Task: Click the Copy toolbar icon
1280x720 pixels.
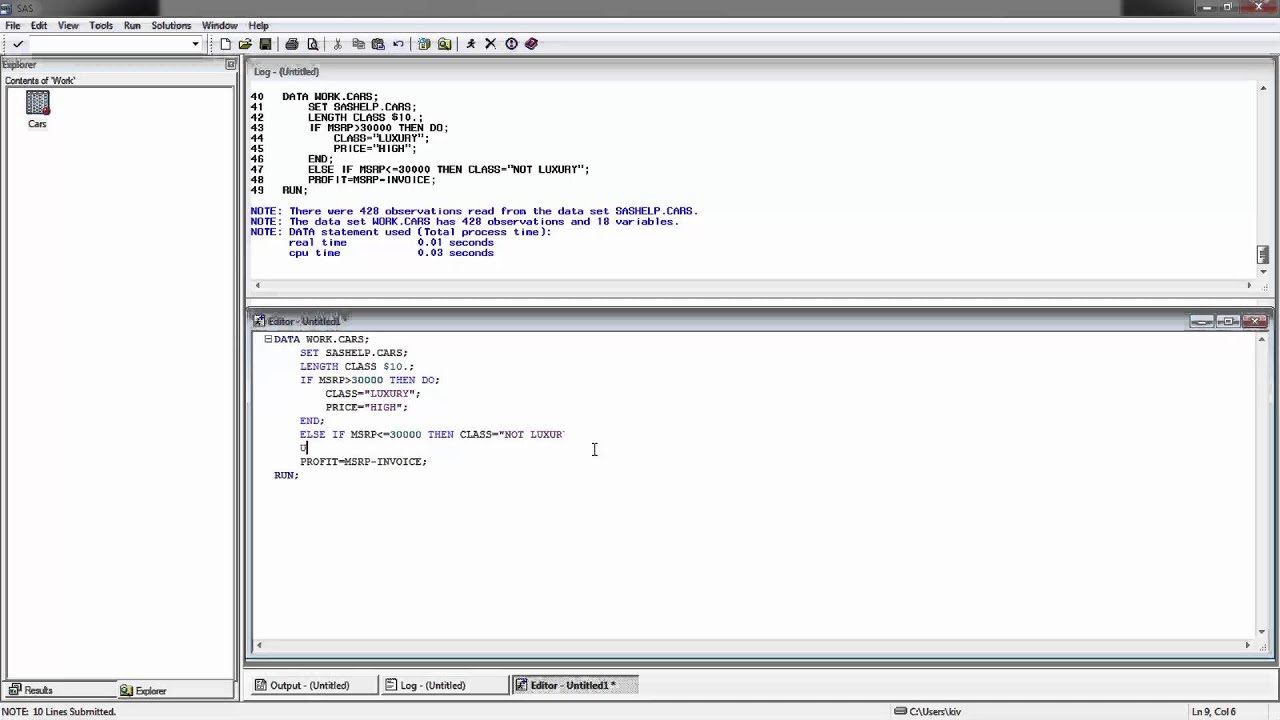Action: [358, 44]
